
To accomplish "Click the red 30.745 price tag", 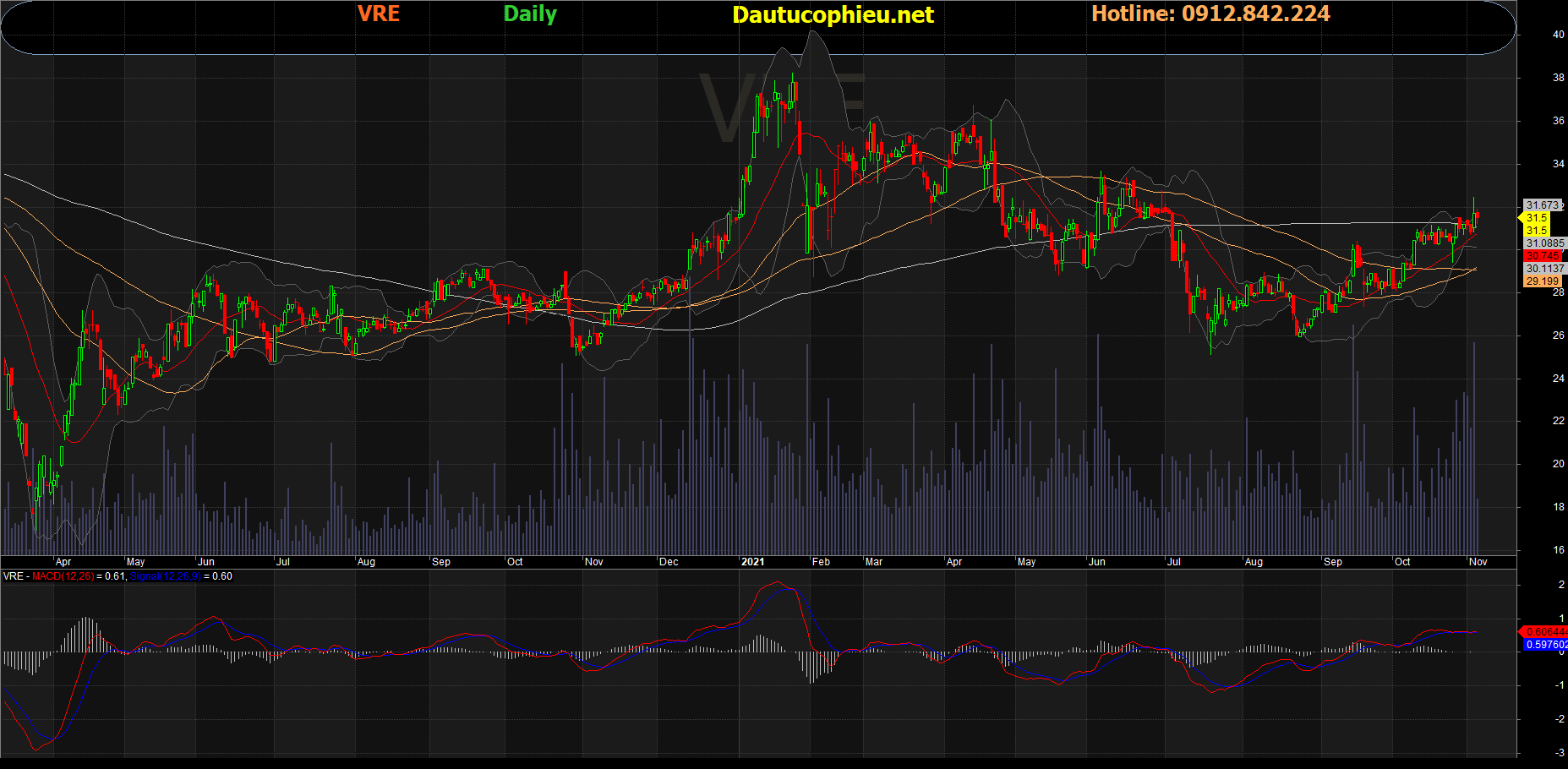I will coord(1543,256).
